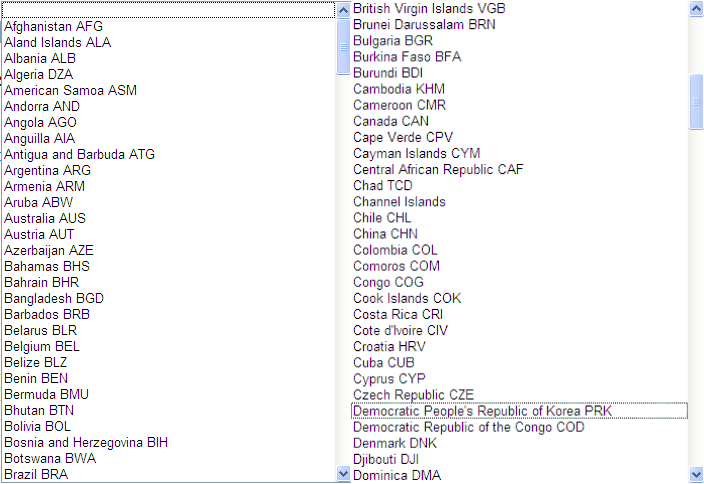Click the right list's scrollbar thumb
Image resolution: width=704 pixels, height=484 pixels.
click(696, 102)
